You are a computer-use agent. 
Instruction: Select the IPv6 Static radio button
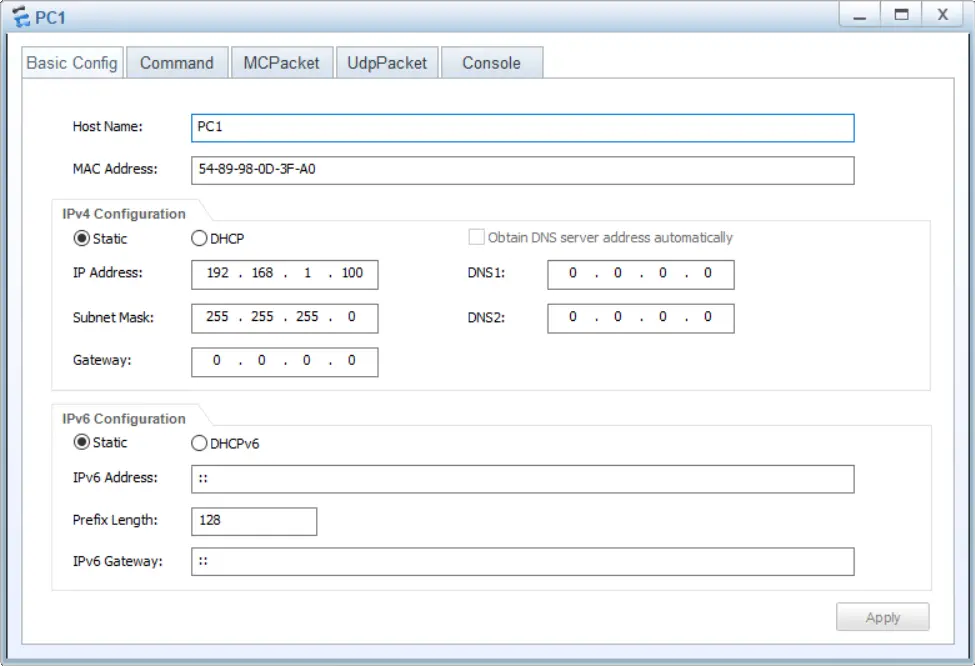[x=81, y=442]
